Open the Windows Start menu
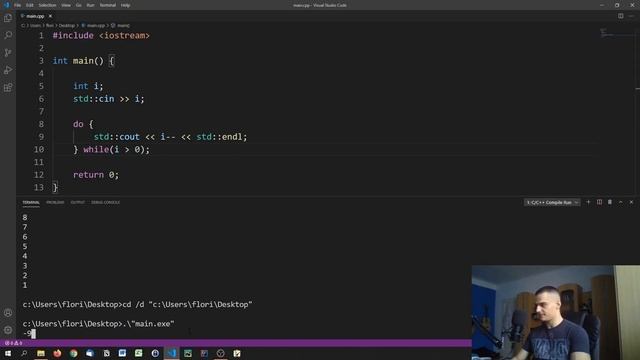The height and width of the screenshot is (360, 640). coord(8,353)
